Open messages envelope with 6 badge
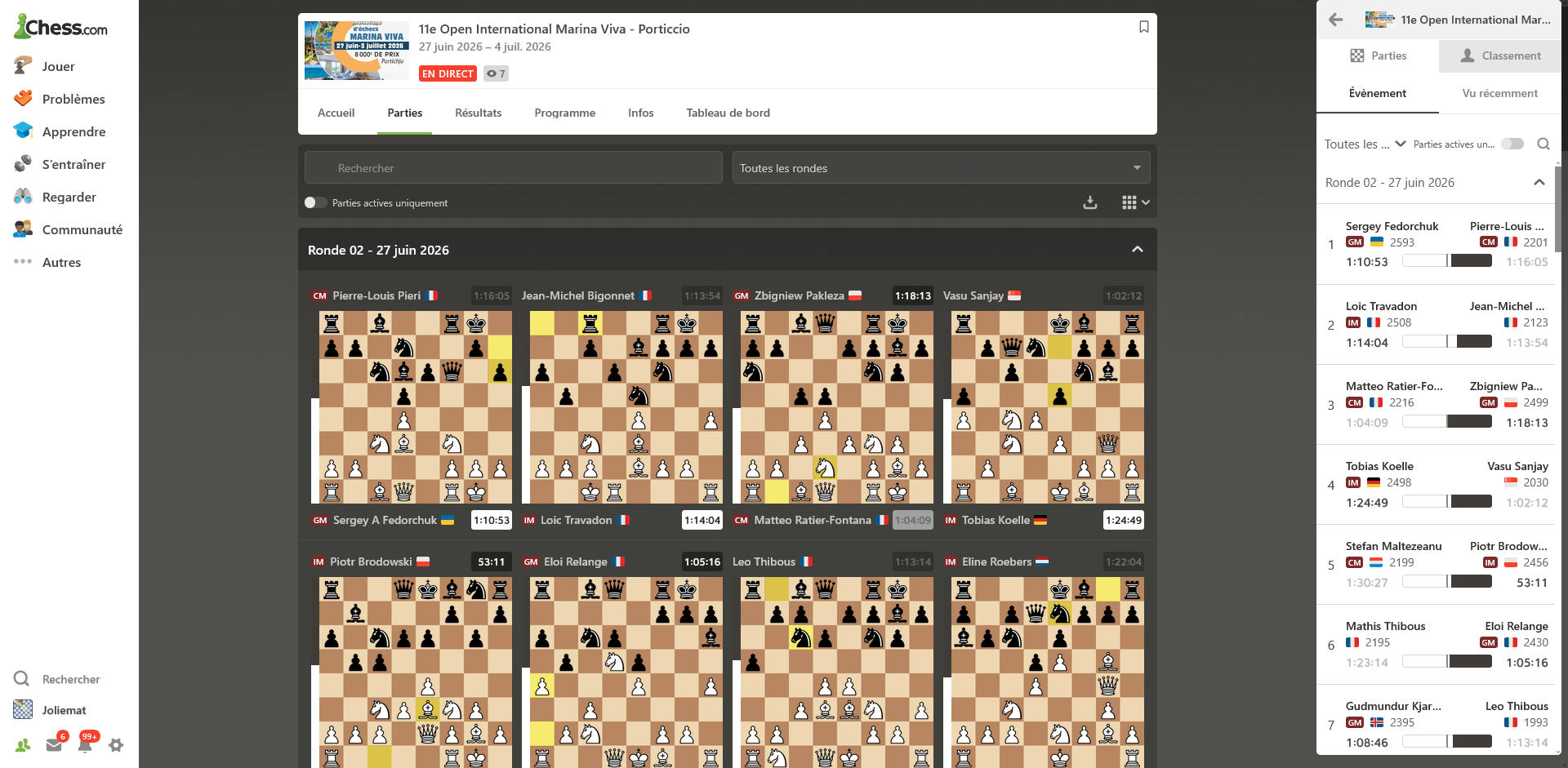Image resolution: width=1568 pixels, height=768 pixels. click(55, 744)
